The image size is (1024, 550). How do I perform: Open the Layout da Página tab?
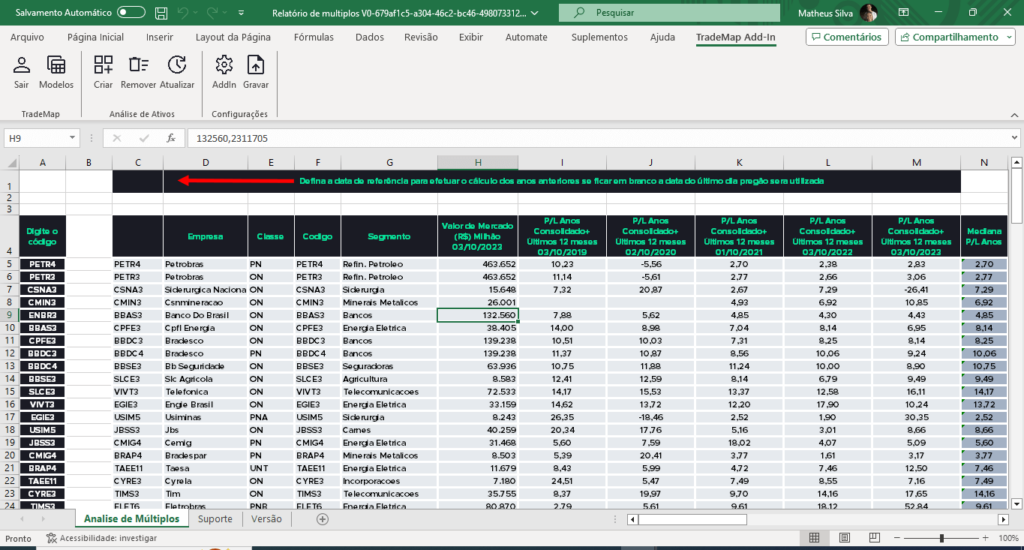point(233,37)
